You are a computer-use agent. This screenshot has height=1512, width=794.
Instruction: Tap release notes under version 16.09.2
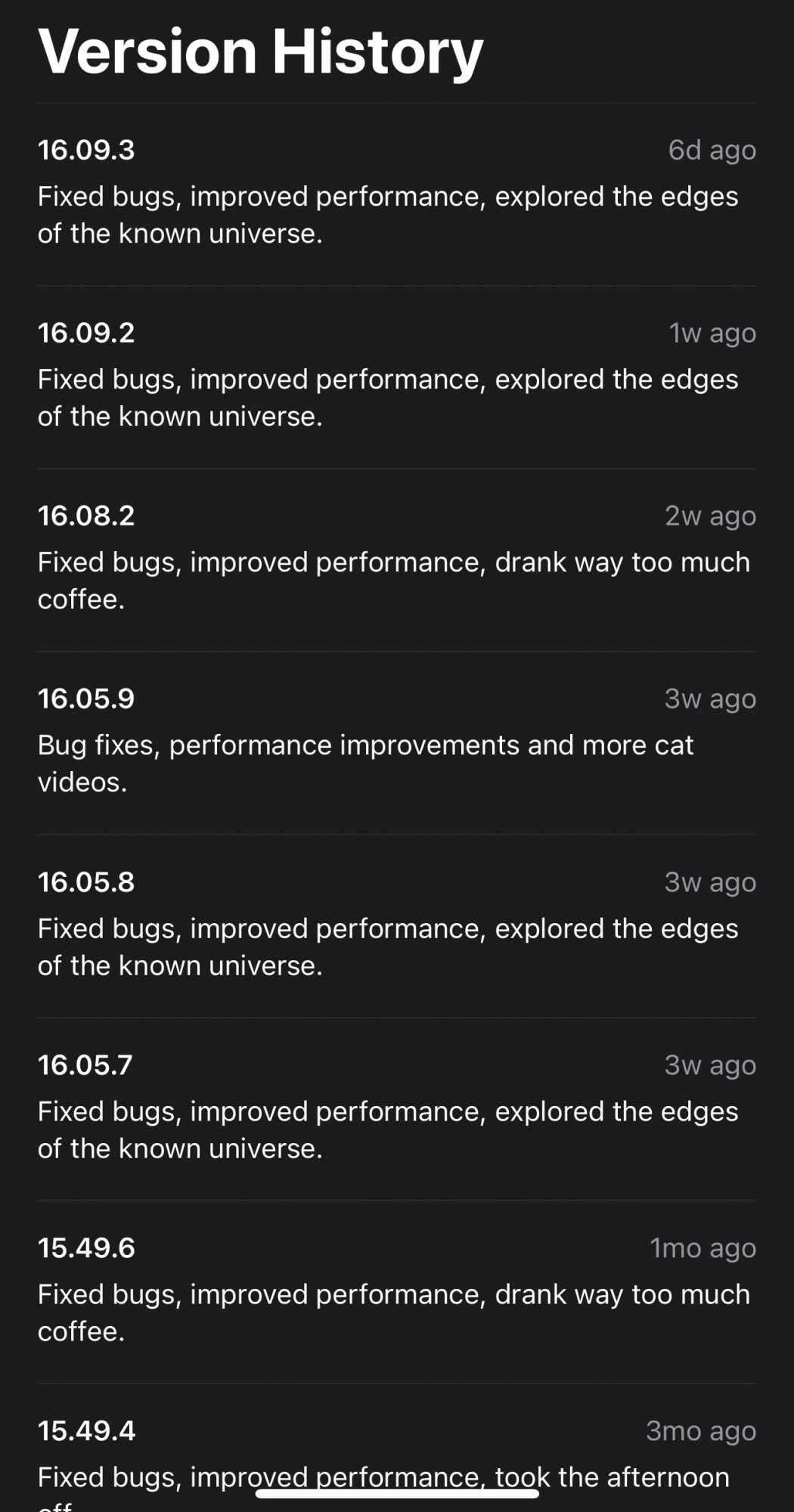387,398
